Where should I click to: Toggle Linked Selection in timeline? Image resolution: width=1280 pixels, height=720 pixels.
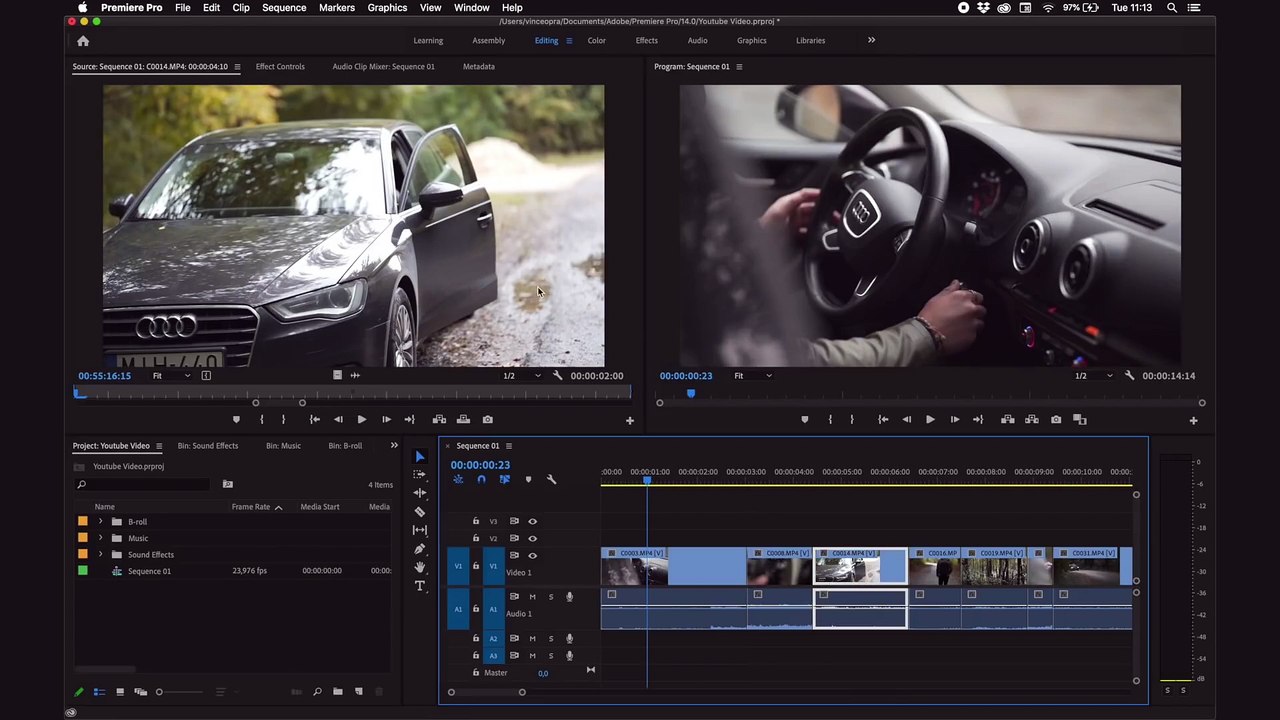pos(504,479)
